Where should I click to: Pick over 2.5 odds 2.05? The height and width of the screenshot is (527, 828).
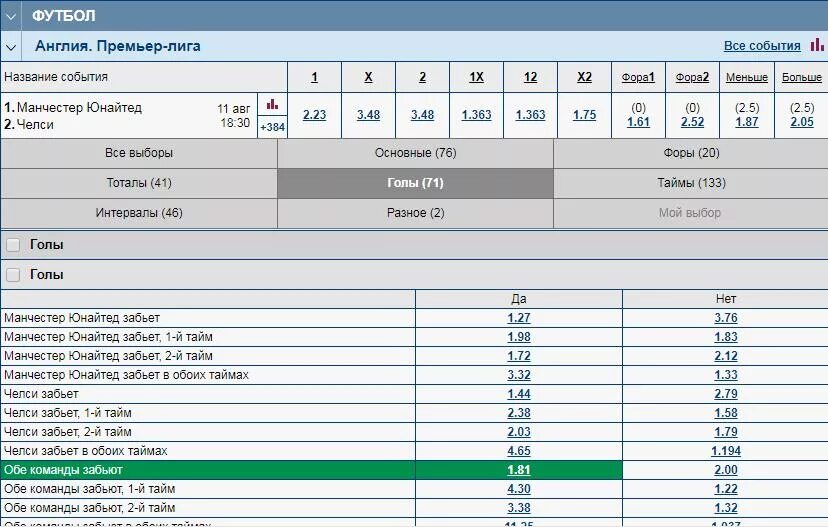click(802, 122)
